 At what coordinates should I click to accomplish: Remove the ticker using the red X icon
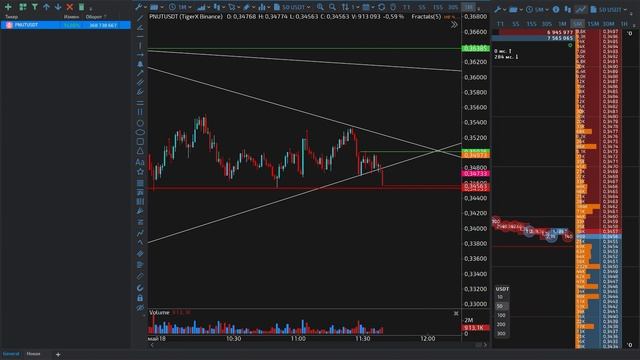[69, 7]
